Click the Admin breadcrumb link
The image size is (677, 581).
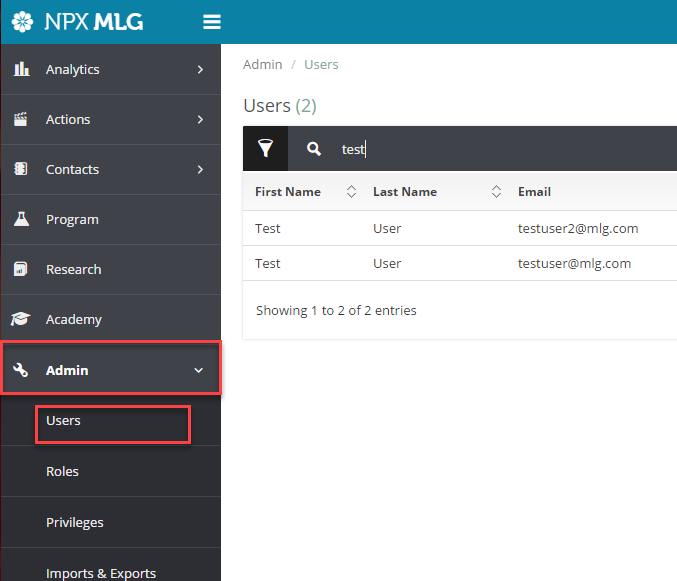262,65
